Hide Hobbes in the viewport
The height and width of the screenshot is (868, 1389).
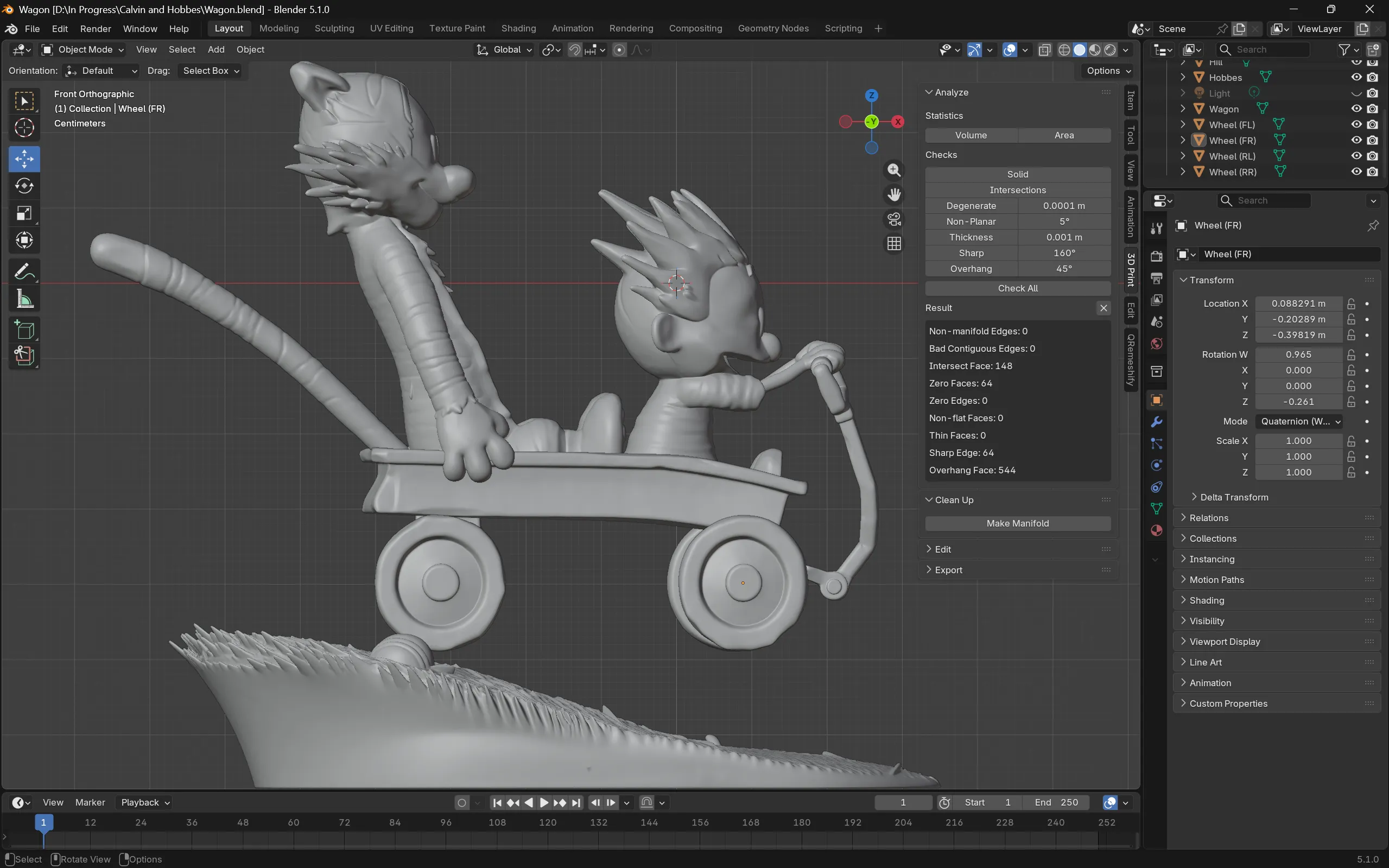pyautogui.click(x=1356, y=78)
